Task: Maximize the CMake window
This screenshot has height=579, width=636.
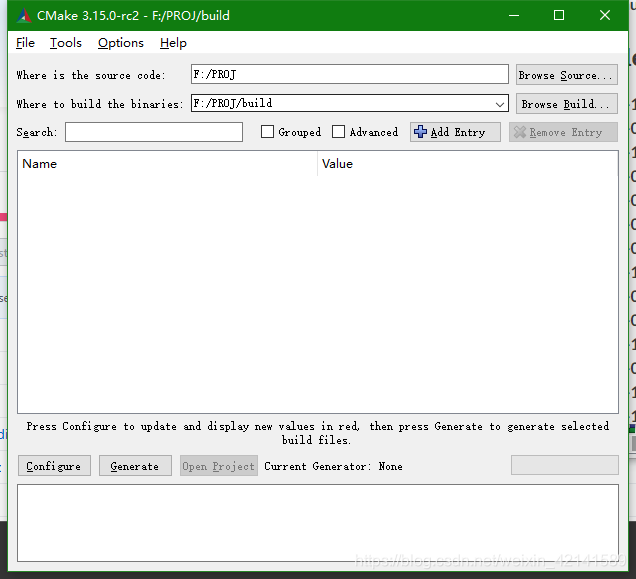Action: pos(559,15)
